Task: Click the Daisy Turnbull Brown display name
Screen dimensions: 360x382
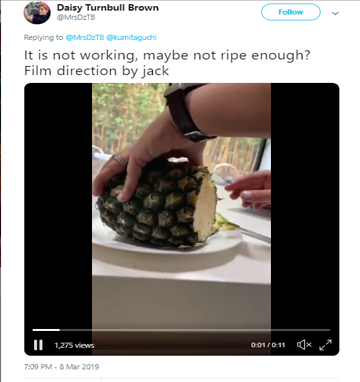Action: pyautogui.click(x=108, y=8)
